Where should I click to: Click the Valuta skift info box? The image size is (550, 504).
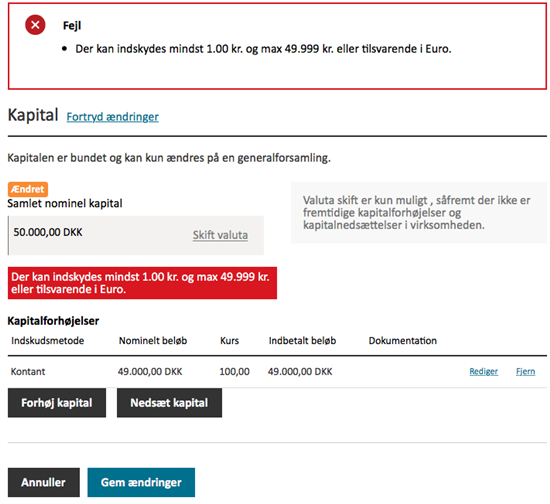point(419,213)
